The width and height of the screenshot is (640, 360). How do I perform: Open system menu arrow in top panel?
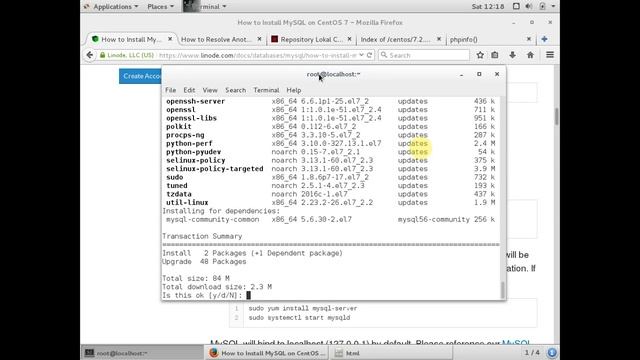553,7
